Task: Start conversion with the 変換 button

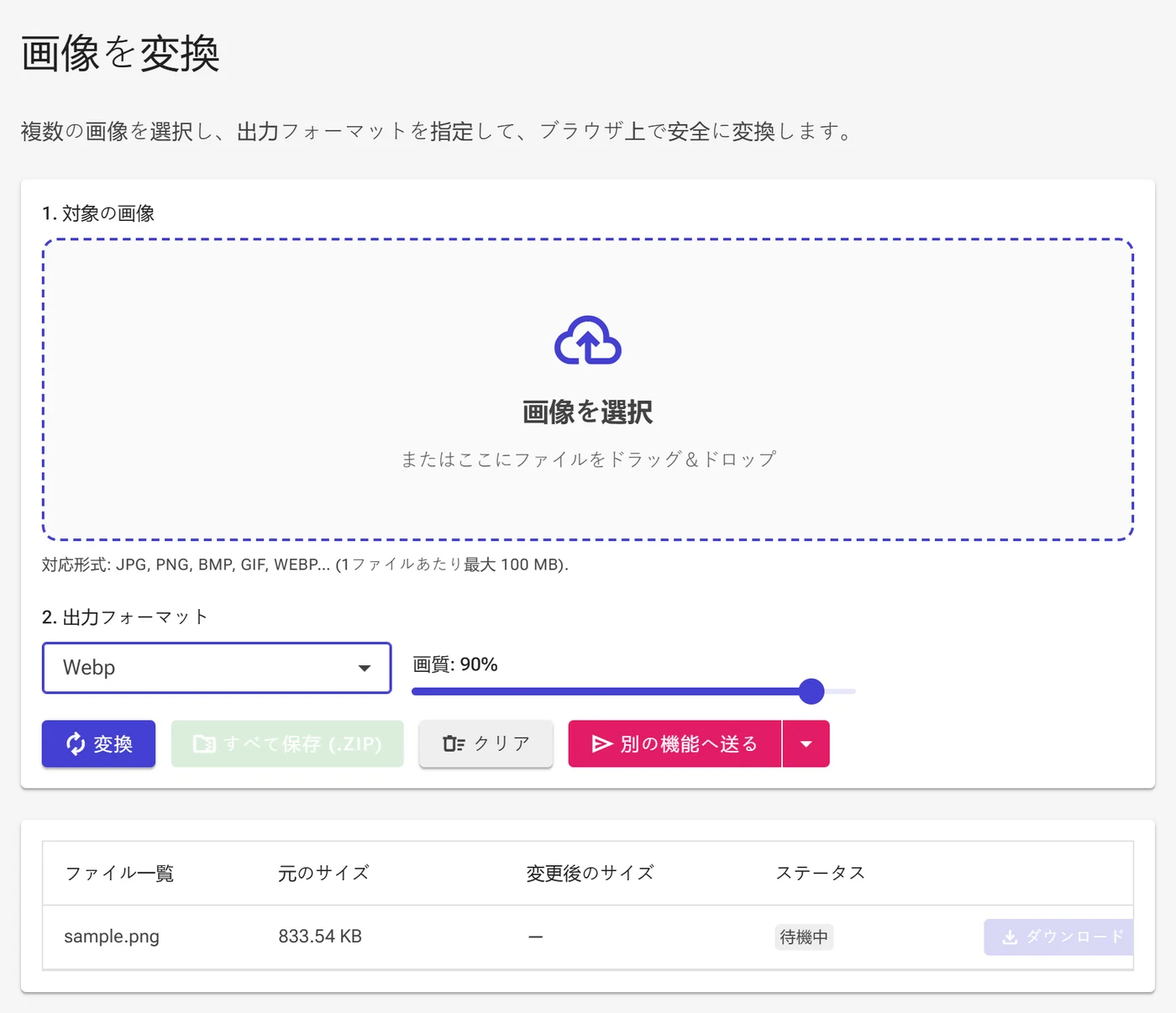Action: point(98,743)
